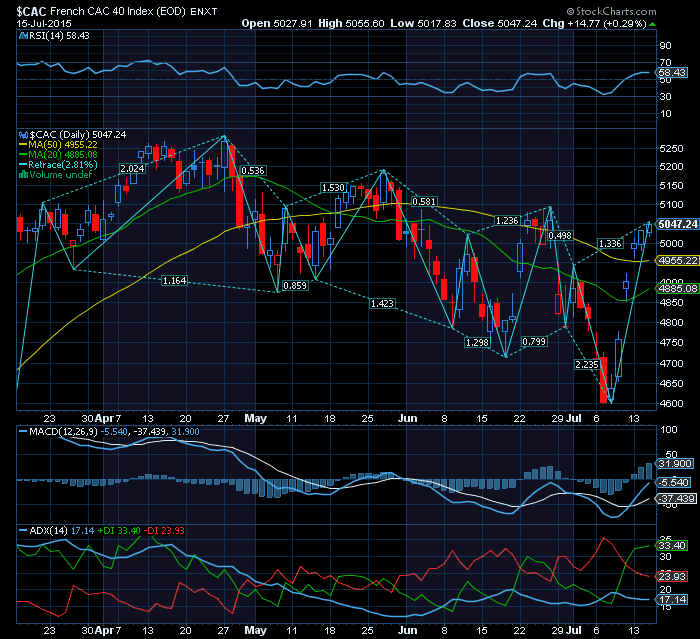Click the 1.423 retrace ratio label
The width and height of the screenshot is (700, 639).
[x=382, y=304]
